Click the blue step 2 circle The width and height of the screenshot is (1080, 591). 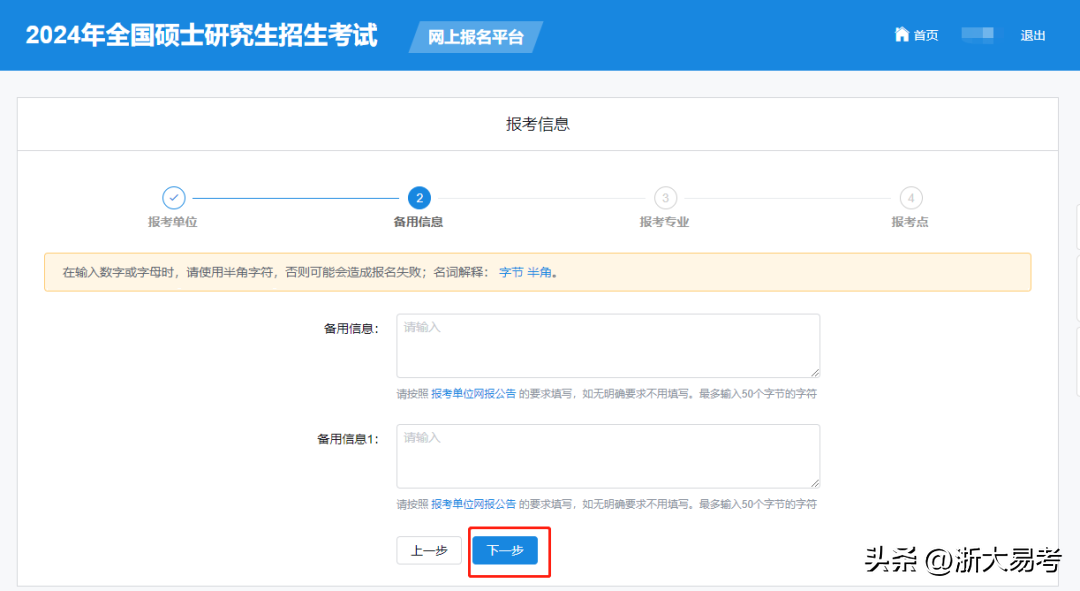click(419, 198)
